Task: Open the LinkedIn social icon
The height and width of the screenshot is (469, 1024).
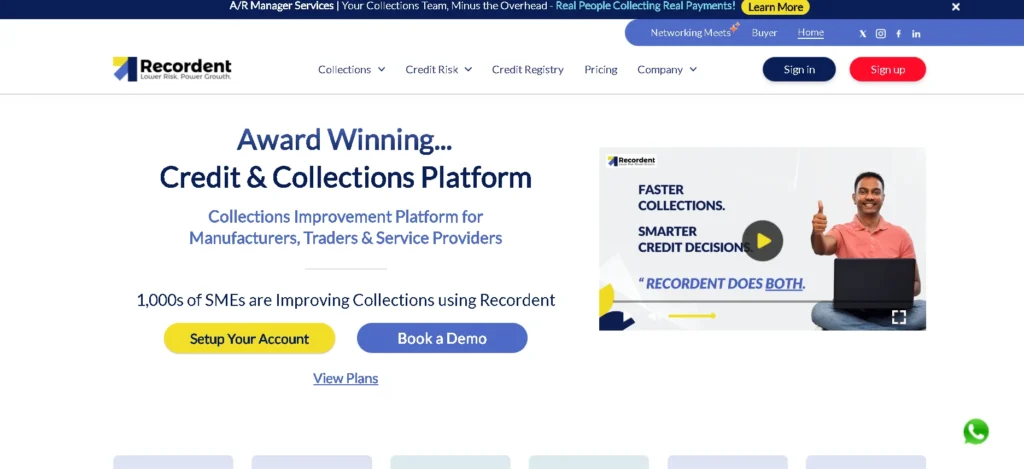Action: (x=916, y=34)
